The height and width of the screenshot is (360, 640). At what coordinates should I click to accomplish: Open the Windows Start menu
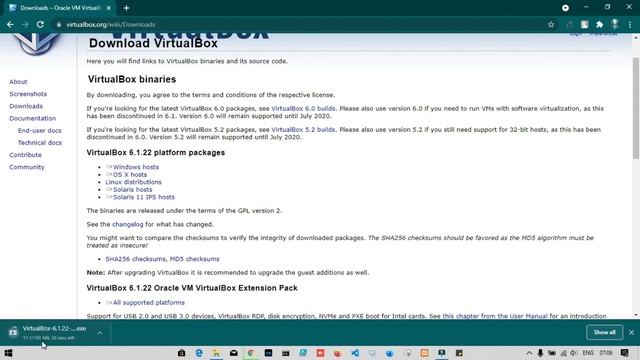8,353
